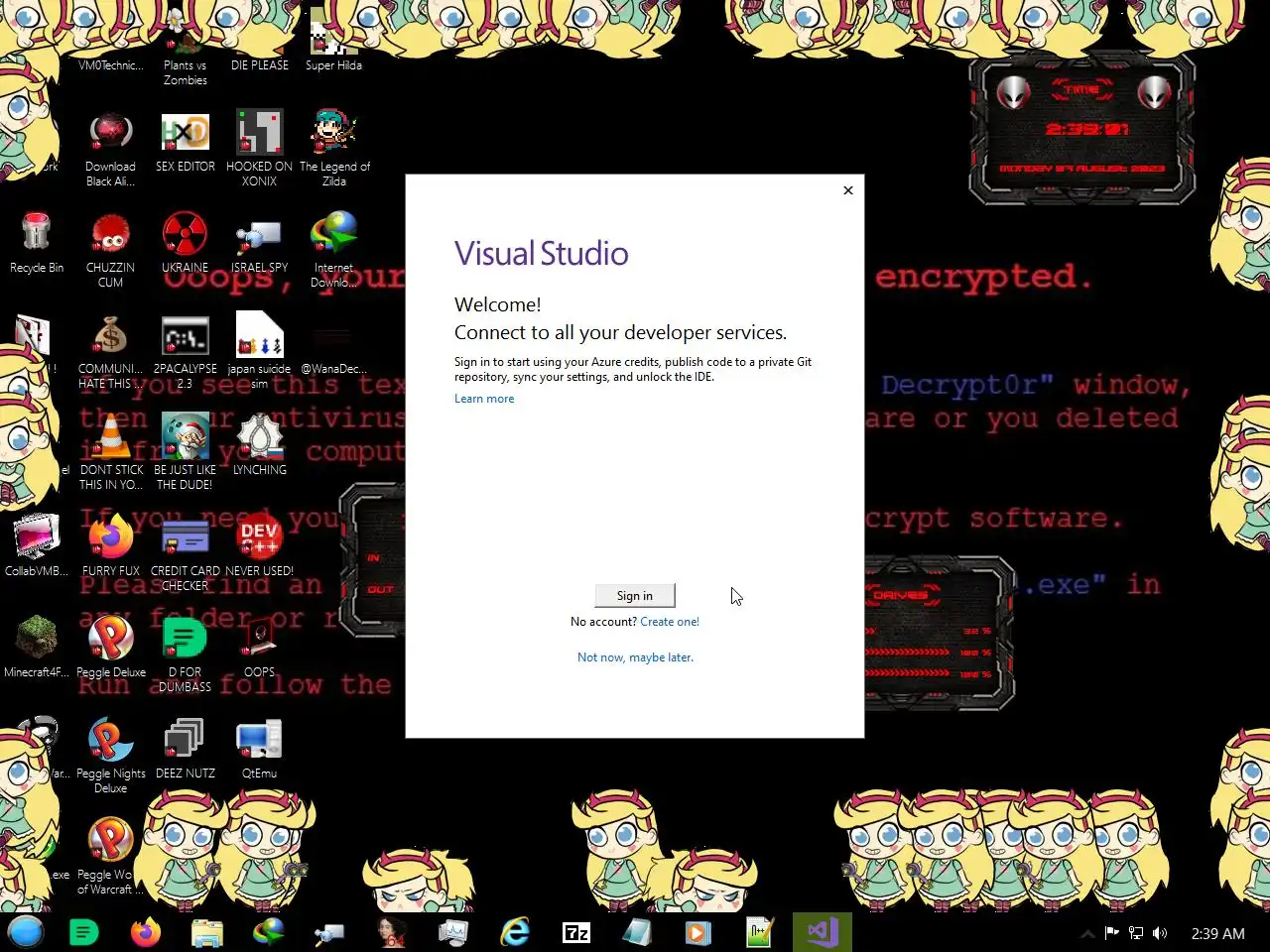
Task: Open Firefox from the taskbar
Action: [x=146, y=932]
